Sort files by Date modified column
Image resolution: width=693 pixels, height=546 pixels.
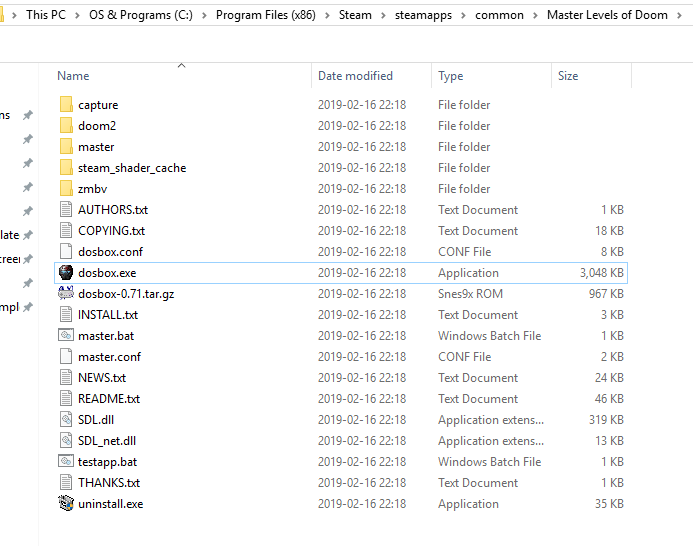coord(355,76)
